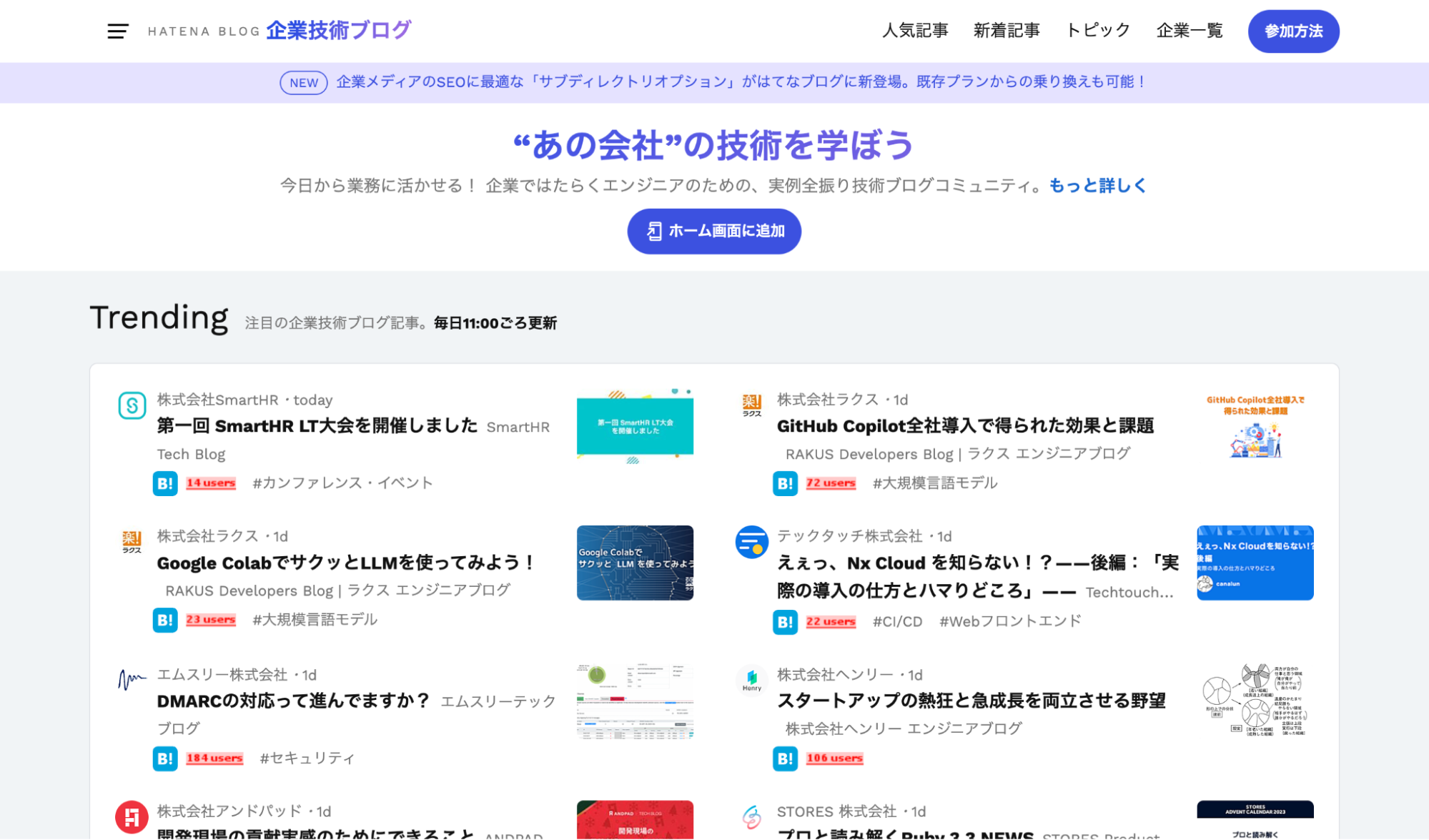Click STORES company logo icon
The width and height of the screenshot is (1429, 840).
point(752,817)
